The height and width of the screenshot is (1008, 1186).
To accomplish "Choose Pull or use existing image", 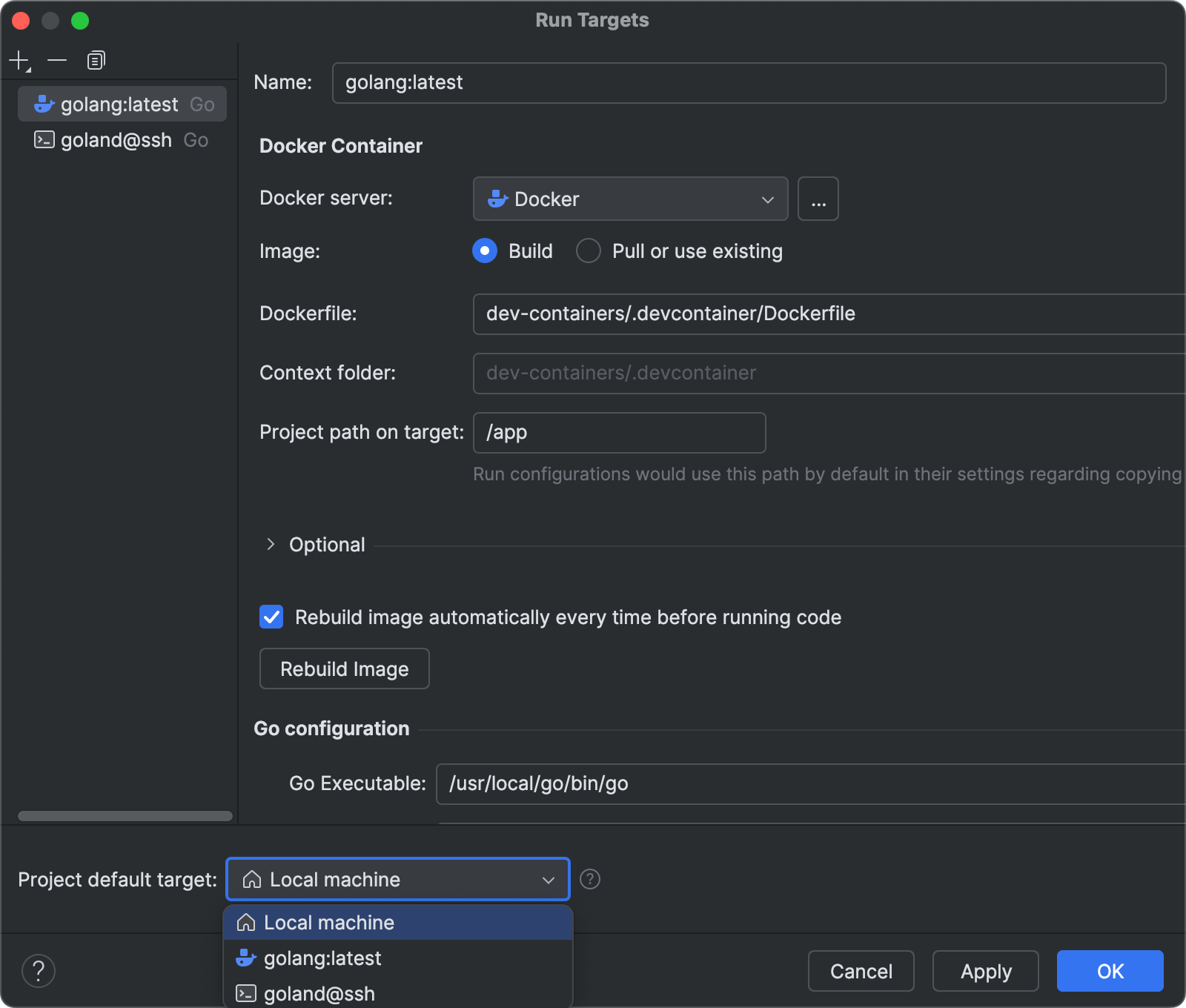I will [x=588, y=251].
